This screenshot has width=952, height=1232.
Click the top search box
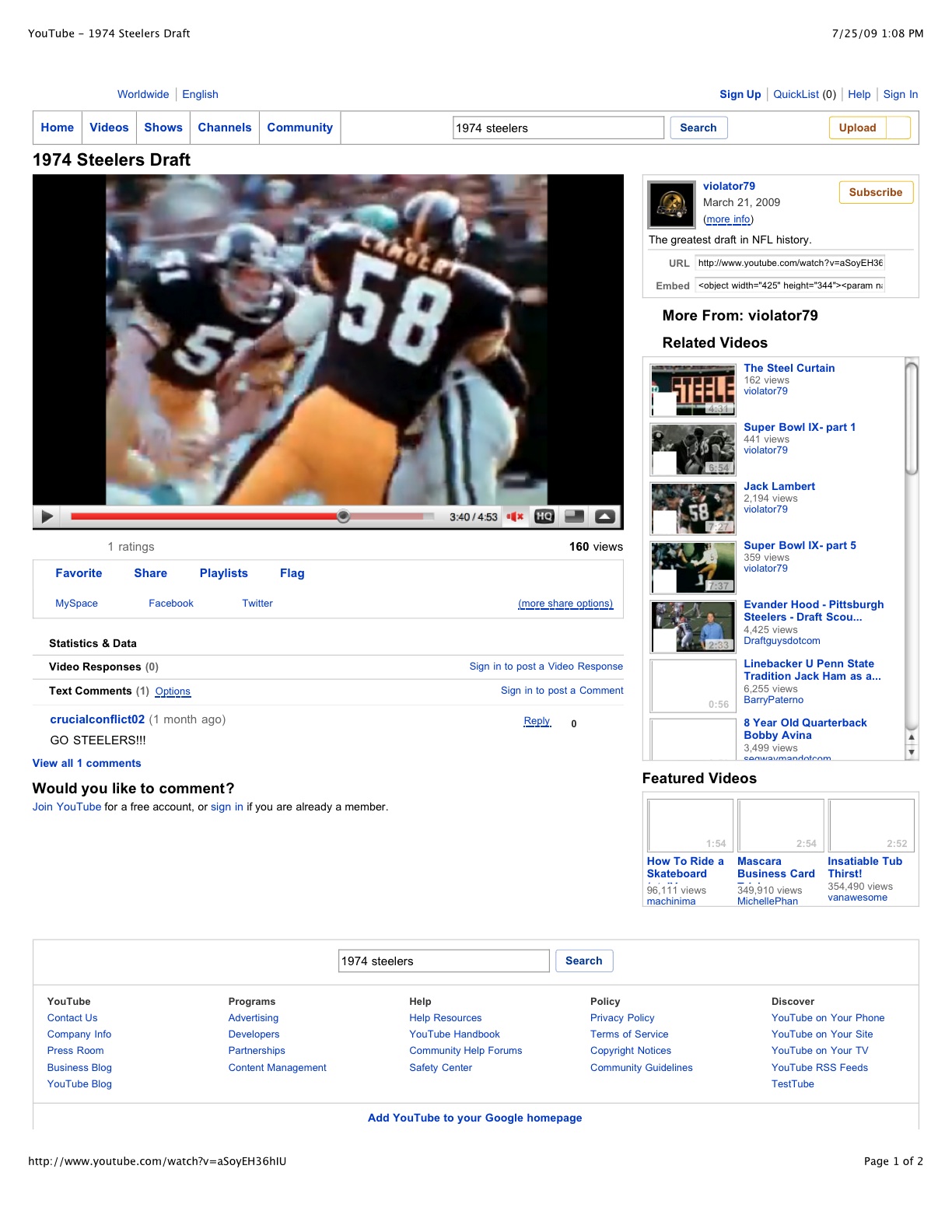click(558, 128)
